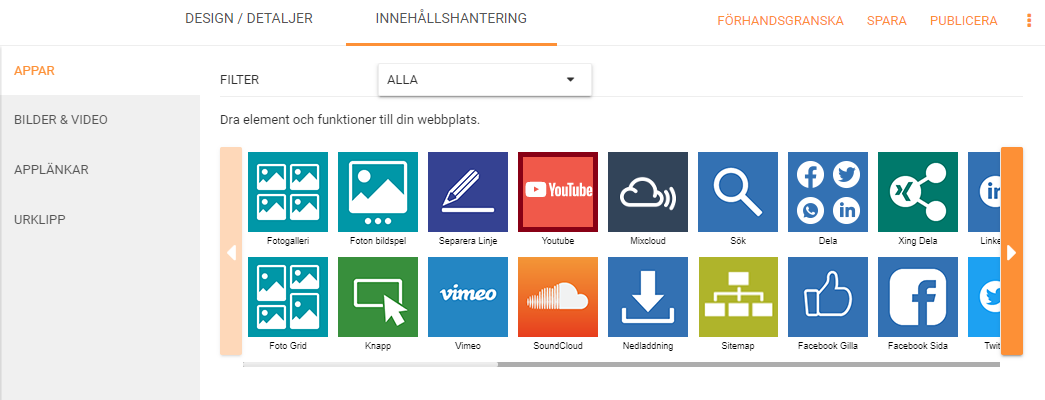
Task: Click the Youtube app tile
Action: (x=558, y=192)
